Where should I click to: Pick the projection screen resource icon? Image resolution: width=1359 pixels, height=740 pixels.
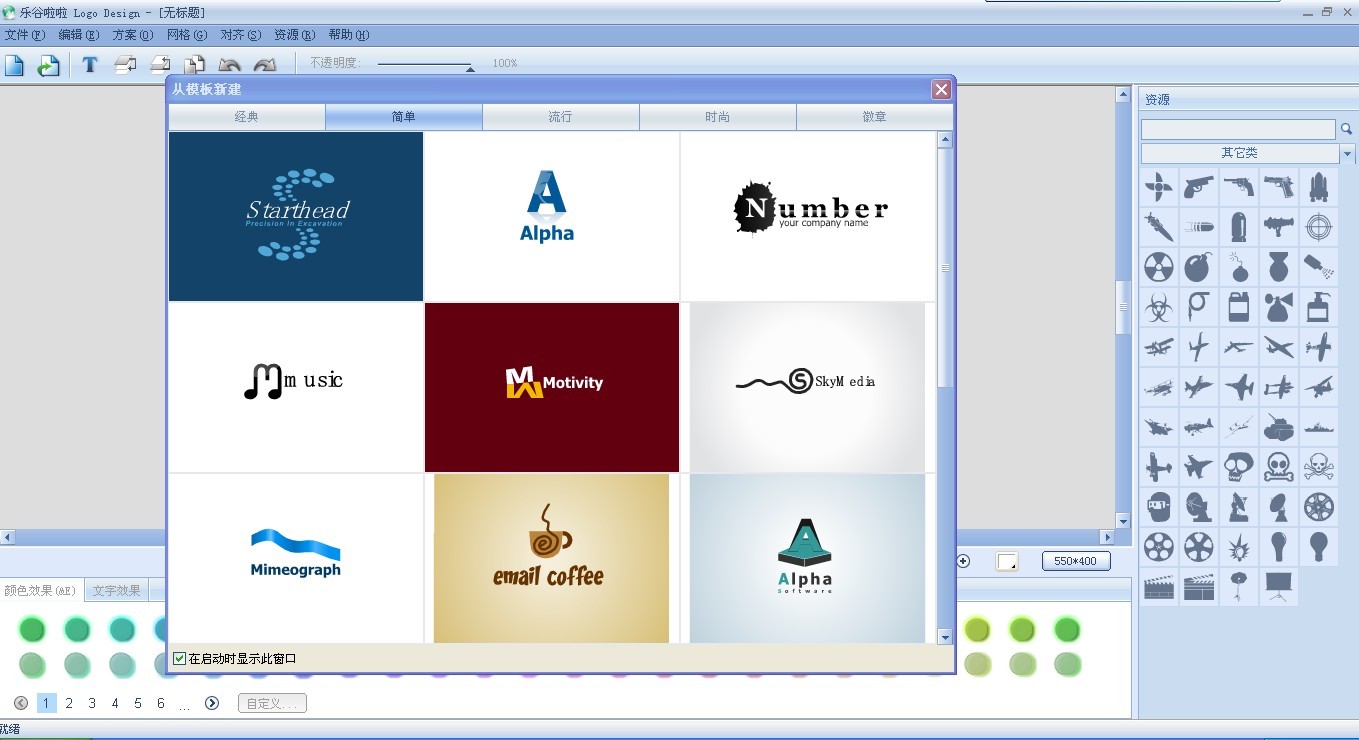point(1278,587)
